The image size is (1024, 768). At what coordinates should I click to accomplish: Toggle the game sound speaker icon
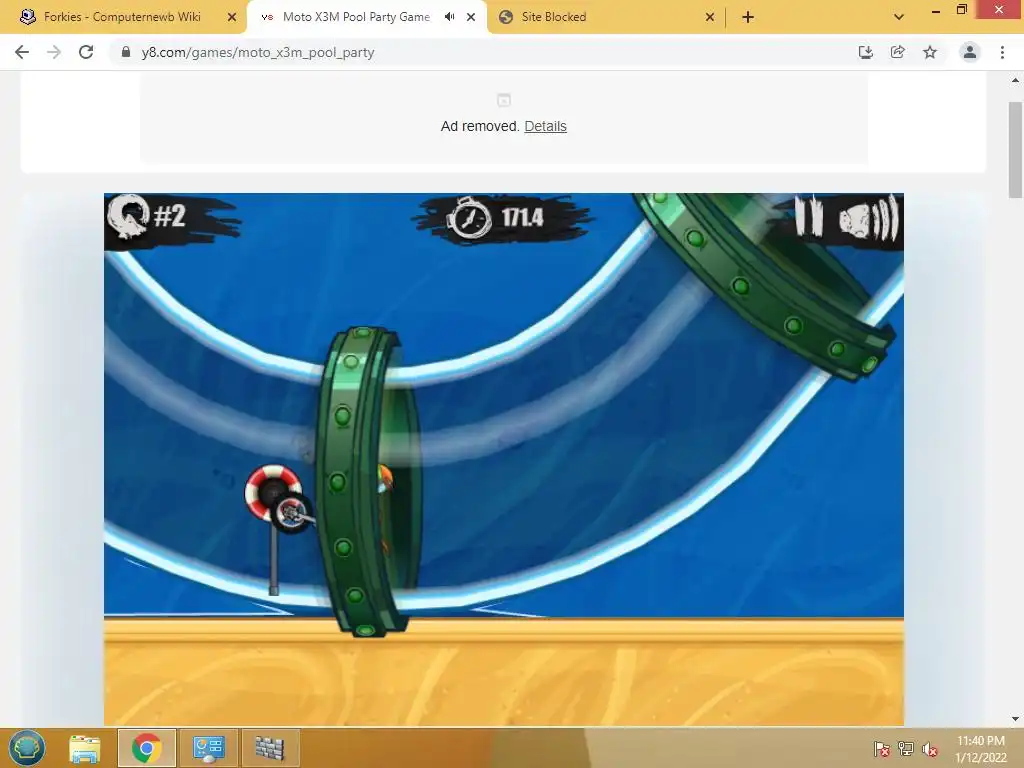[869, 219]
